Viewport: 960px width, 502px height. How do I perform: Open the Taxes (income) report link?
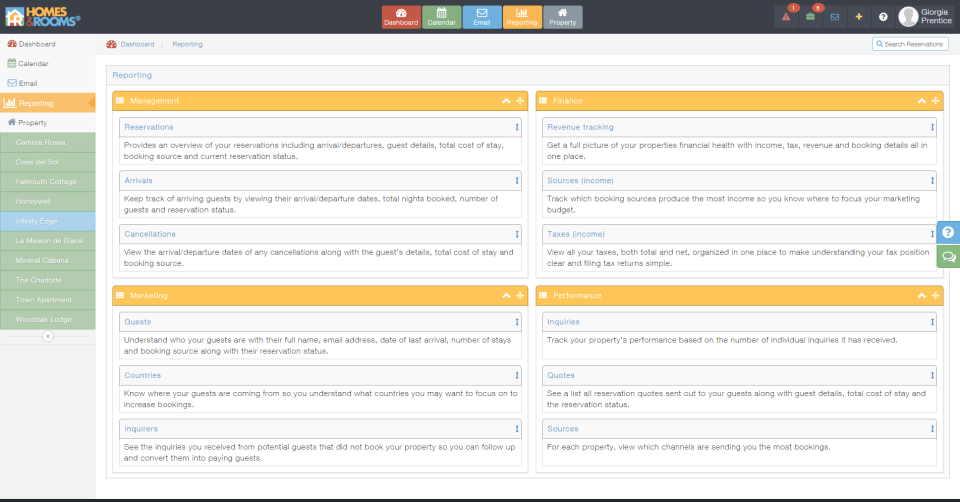coord(576,234)
